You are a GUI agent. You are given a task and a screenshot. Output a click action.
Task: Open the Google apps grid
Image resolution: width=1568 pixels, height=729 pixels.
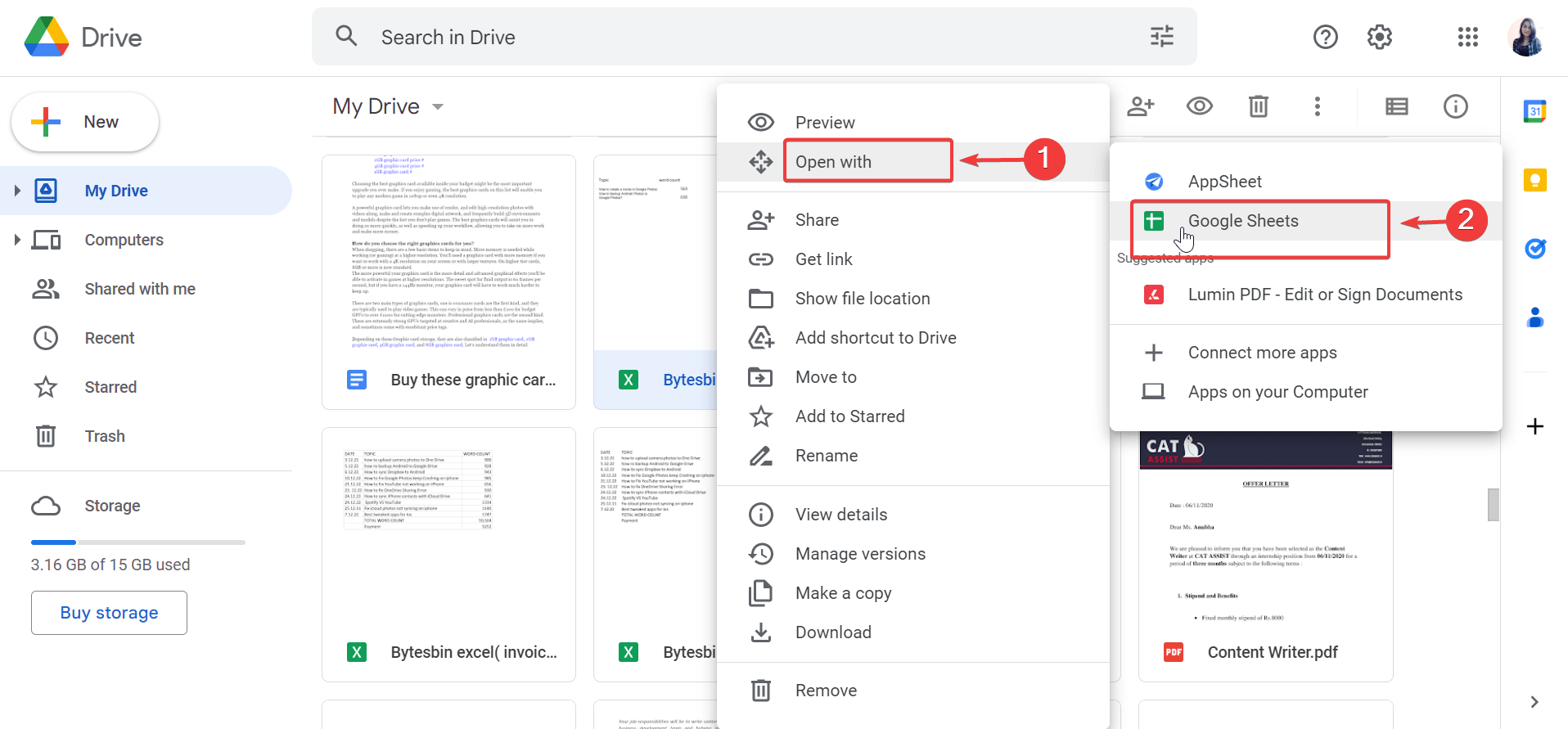1467,37
